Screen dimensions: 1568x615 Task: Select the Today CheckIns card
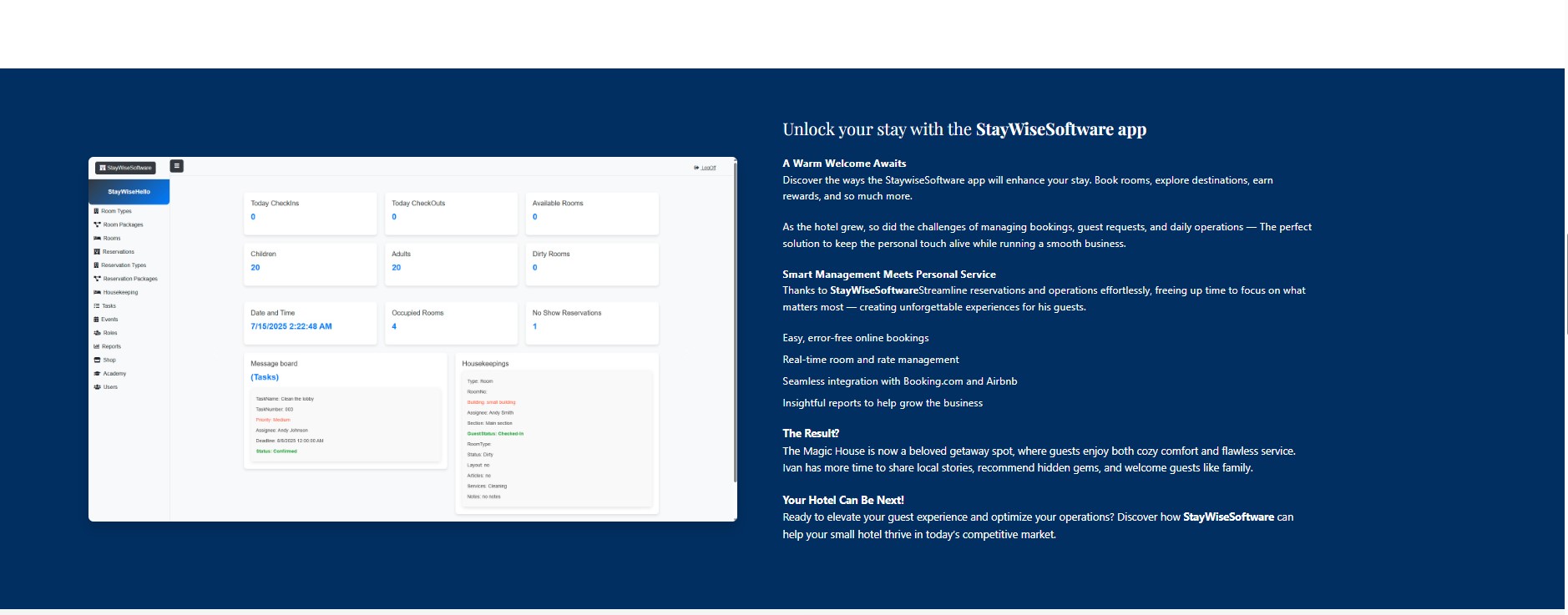(x=310, y=213)
